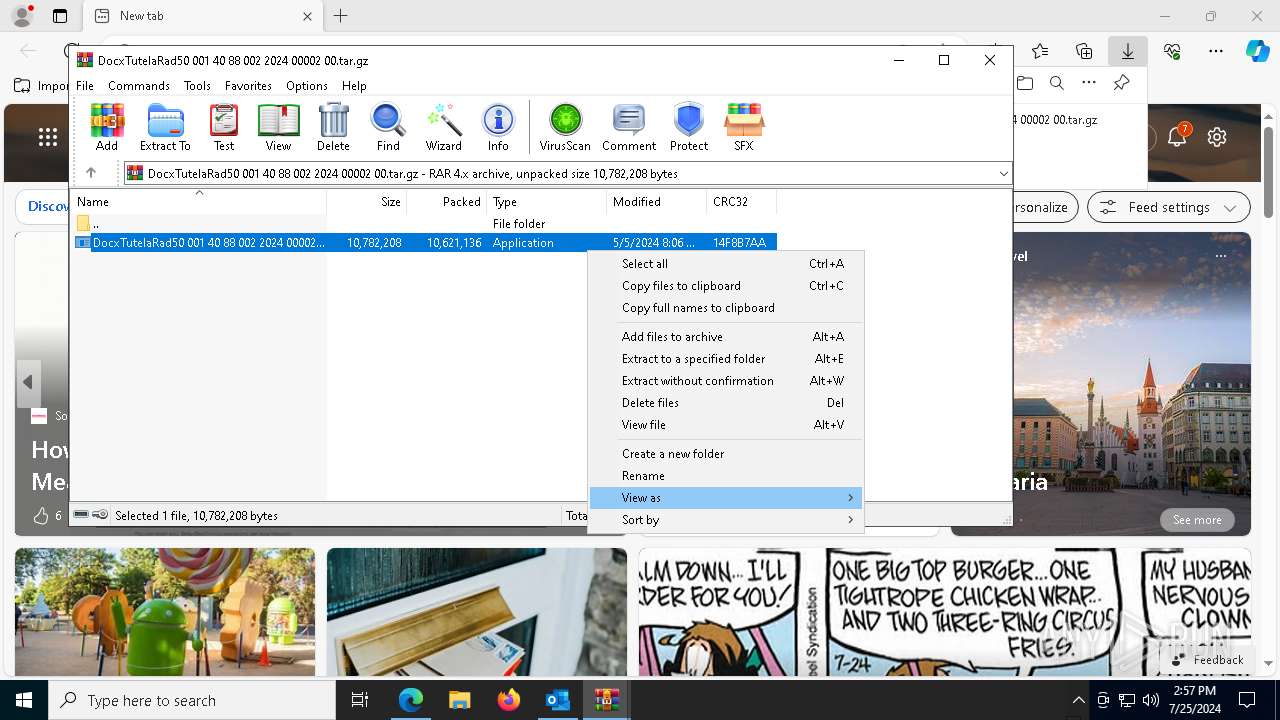The height and width of the screenshot is (720, 1280).
Task: Click the previous carousel arrow
Action: tap(28, 382)
